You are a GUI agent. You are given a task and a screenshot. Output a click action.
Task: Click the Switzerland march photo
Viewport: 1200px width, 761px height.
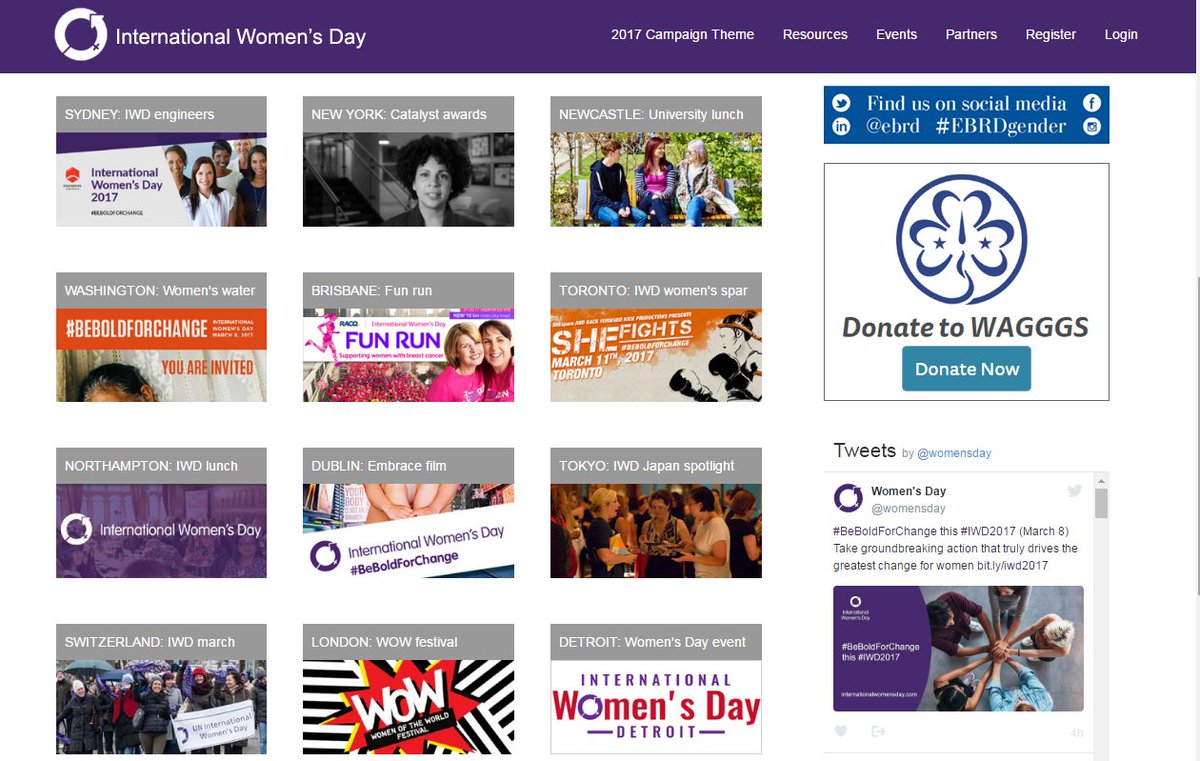pos(161,707)
